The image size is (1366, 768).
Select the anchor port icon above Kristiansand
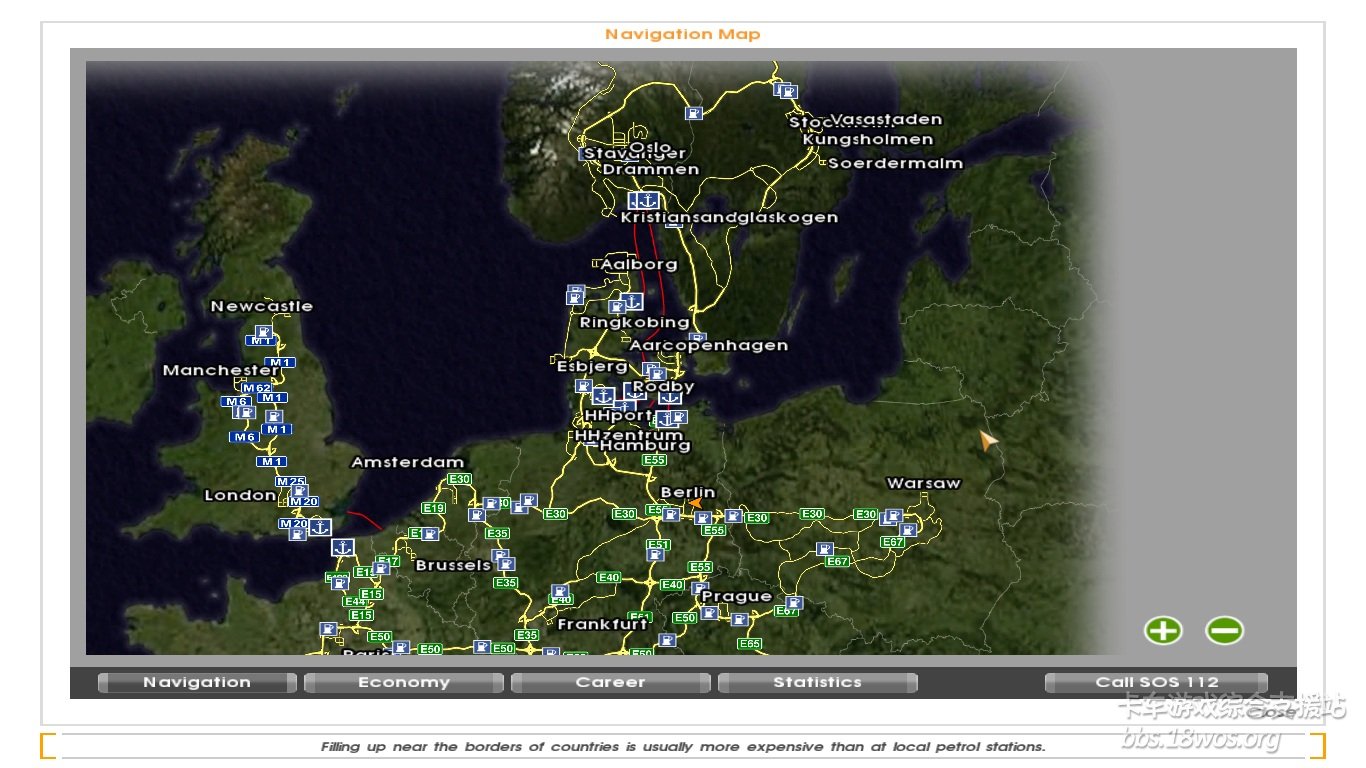click(x=650, y=200)
